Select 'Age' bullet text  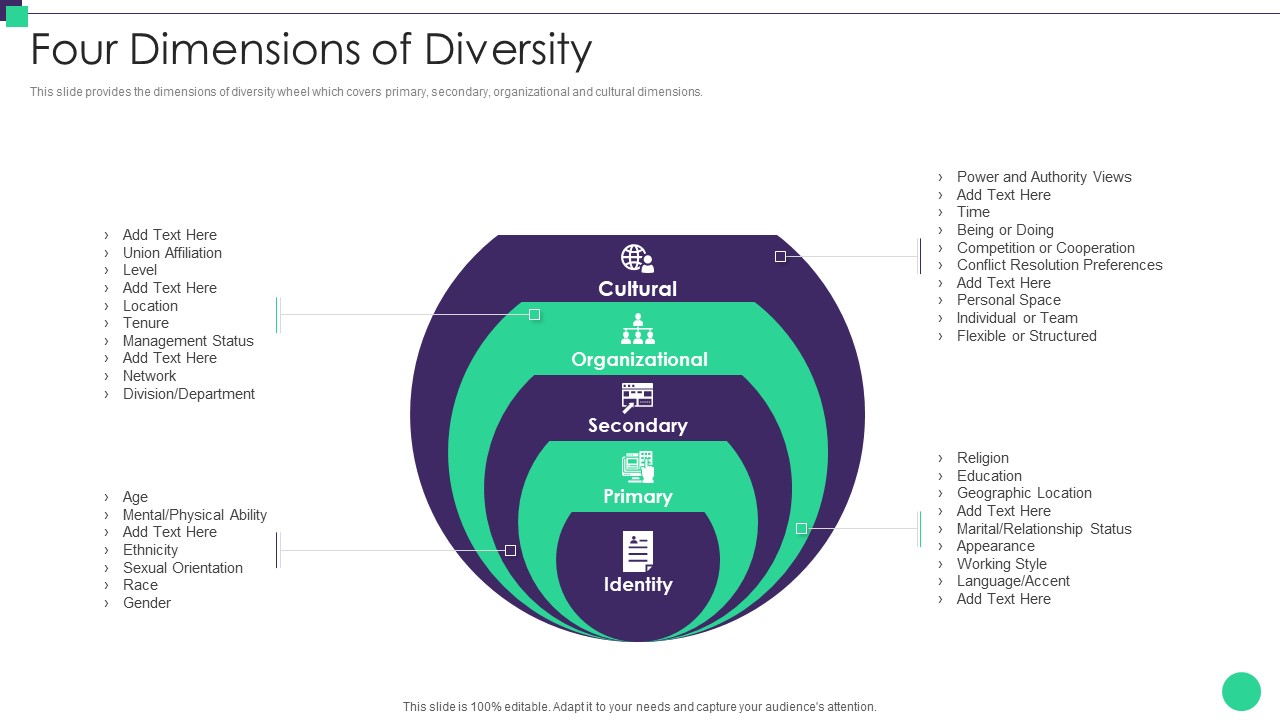[135, 497]
